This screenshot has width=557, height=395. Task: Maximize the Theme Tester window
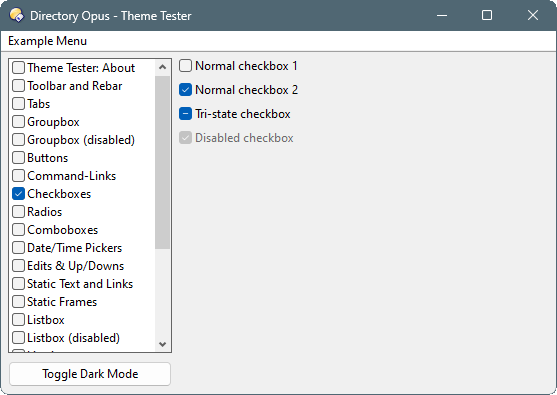[487, 15]
